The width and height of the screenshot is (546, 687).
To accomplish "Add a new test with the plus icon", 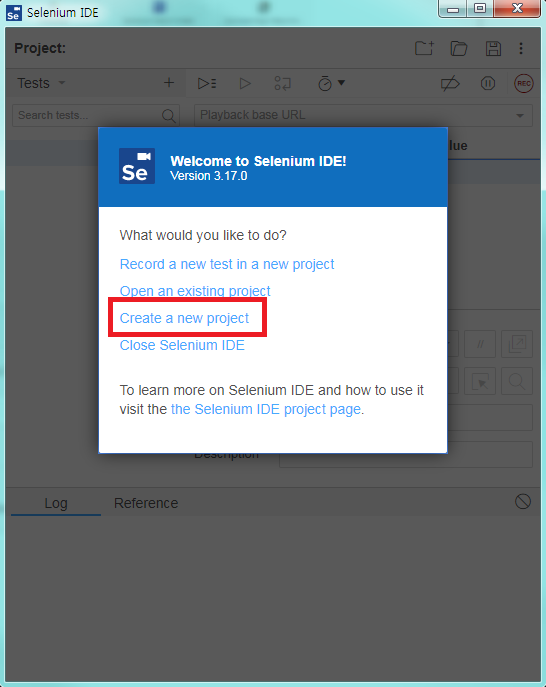I will point(169,82).
